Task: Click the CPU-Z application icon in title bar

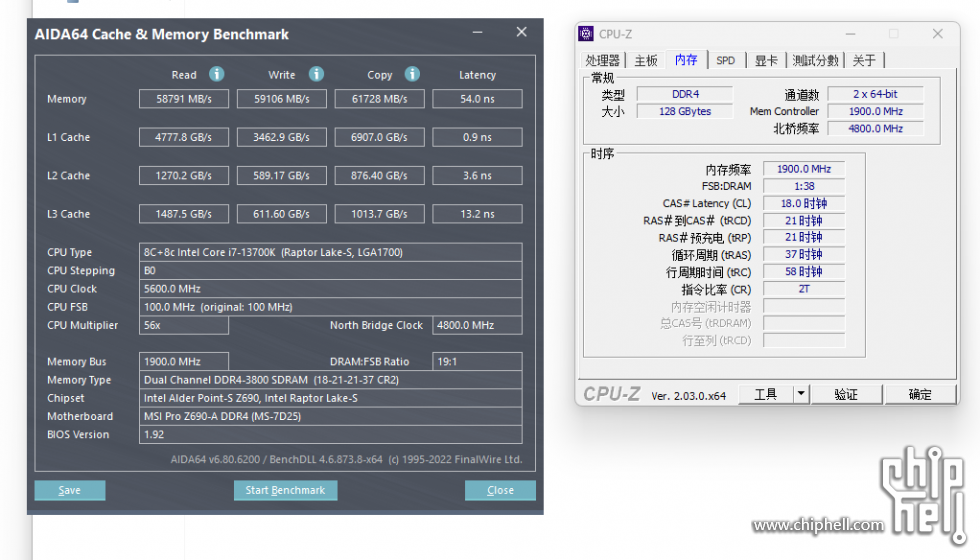Action: tap(586, 34)
